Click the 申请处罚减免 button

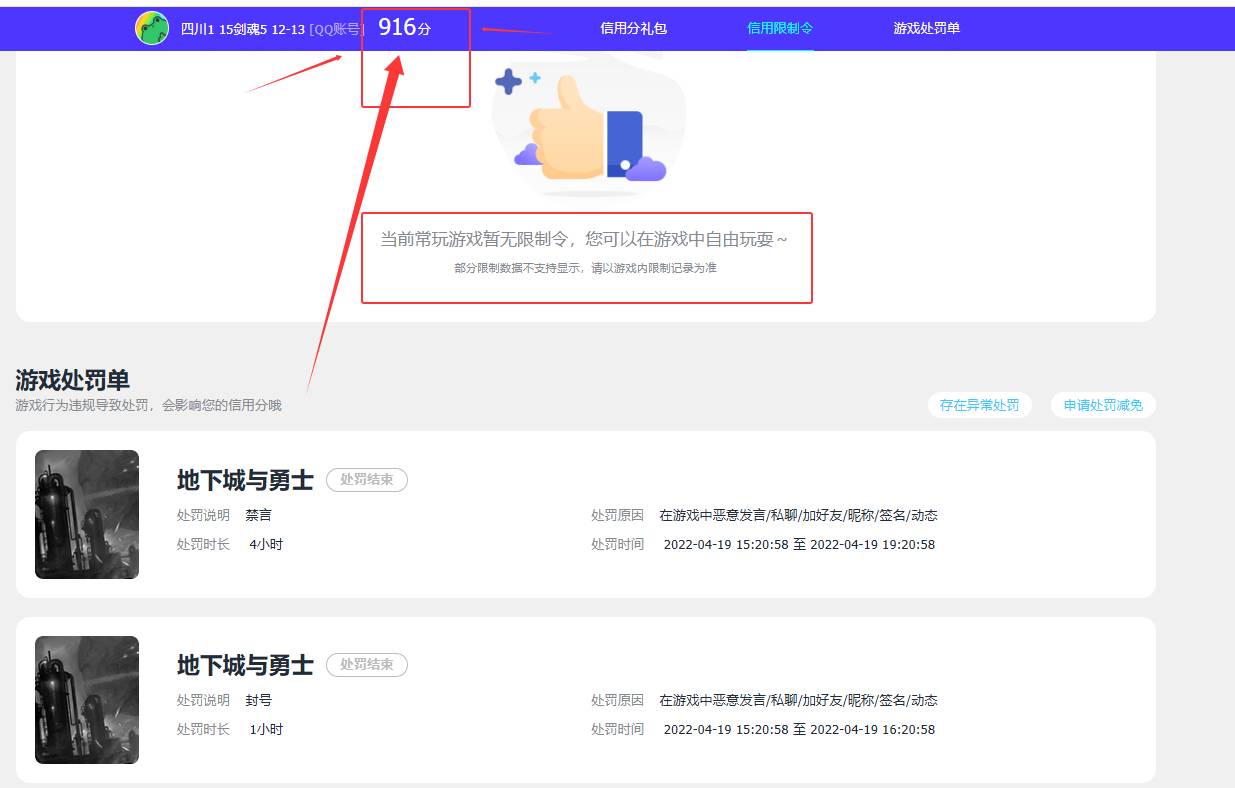[1103, 405]
